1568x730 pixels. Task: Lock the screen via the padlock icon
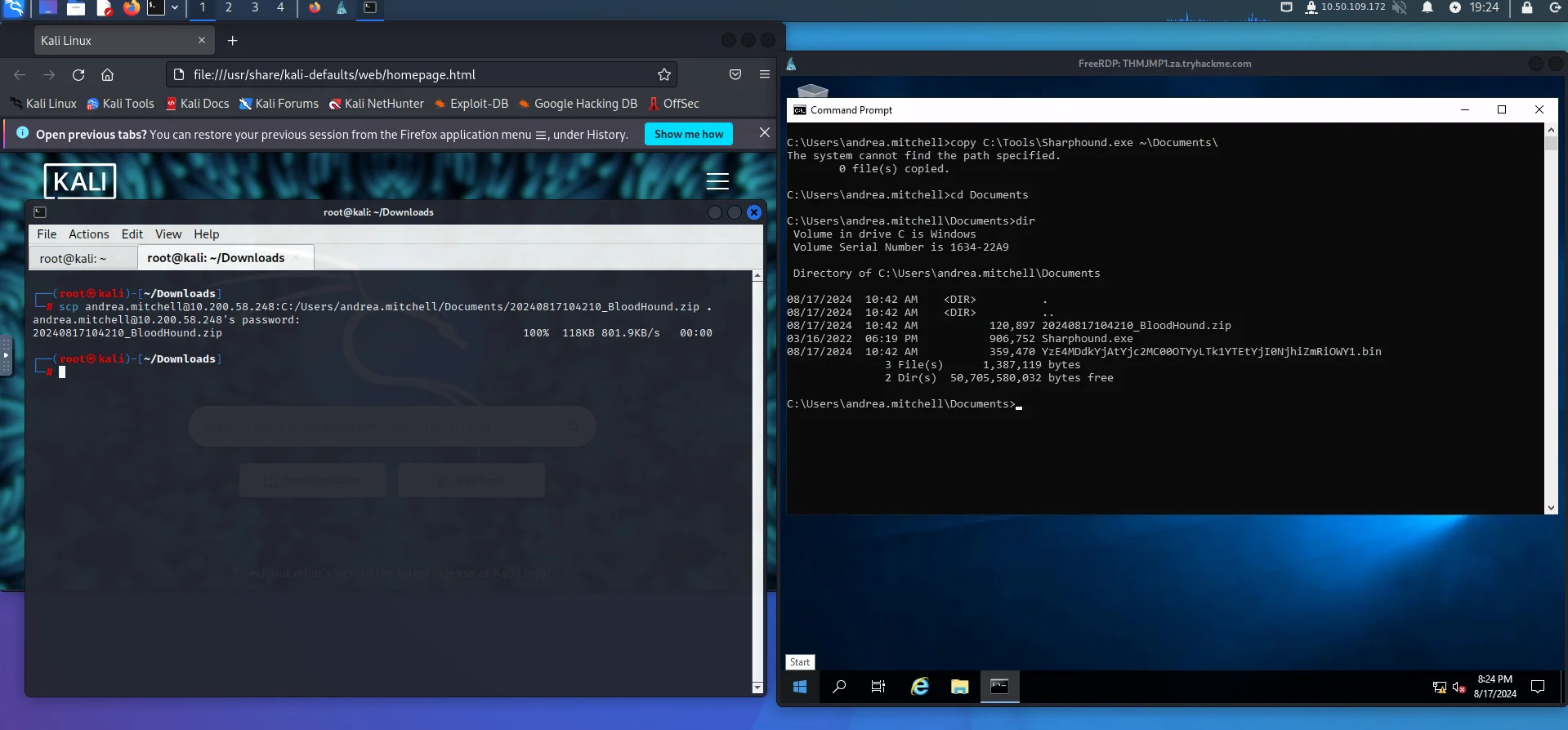click(1526, 7)
